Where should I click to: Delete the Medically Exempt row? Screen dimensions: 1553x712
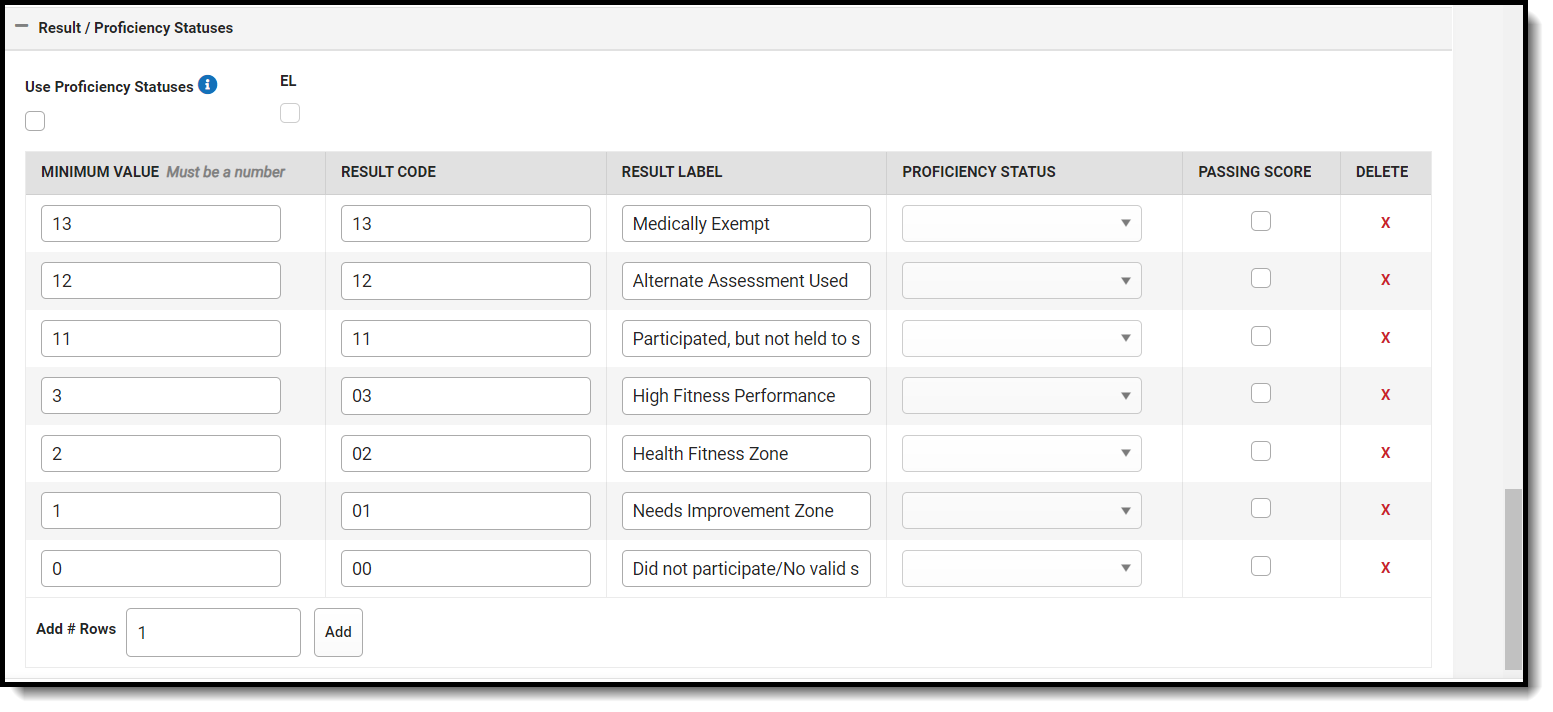click(1385, 223)
